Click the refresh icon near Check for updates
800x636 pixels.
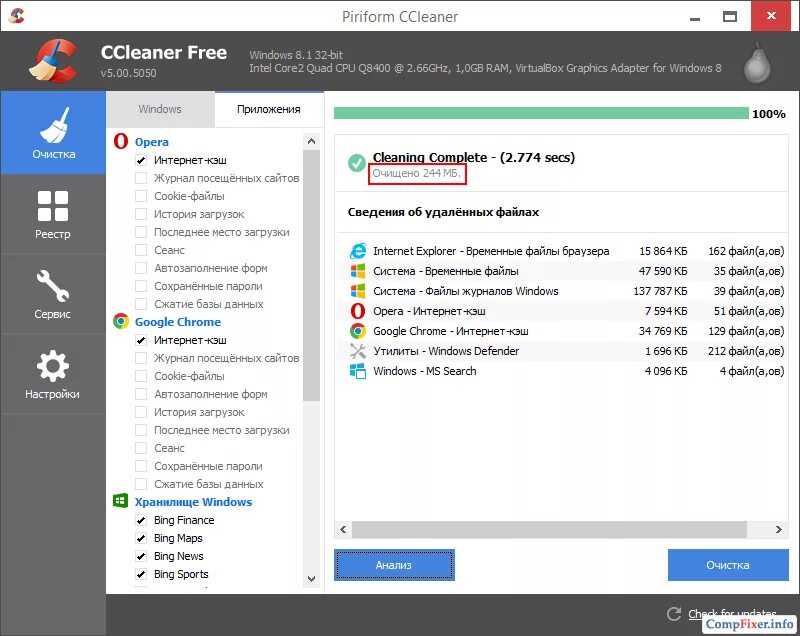click(x=674, y=614)
